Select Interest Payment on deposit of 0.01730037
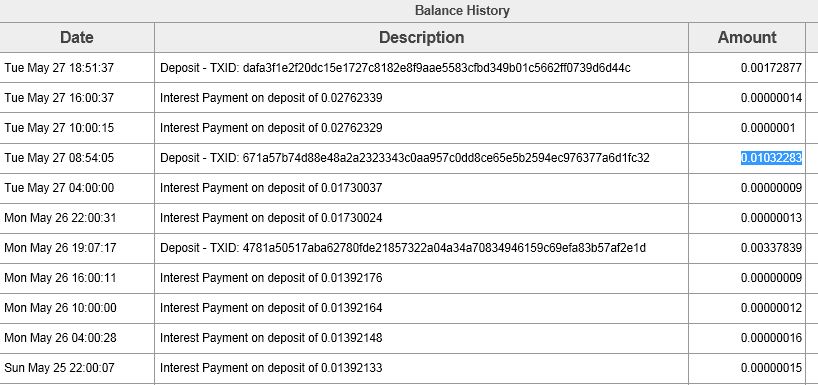 [x=271, y=188]
